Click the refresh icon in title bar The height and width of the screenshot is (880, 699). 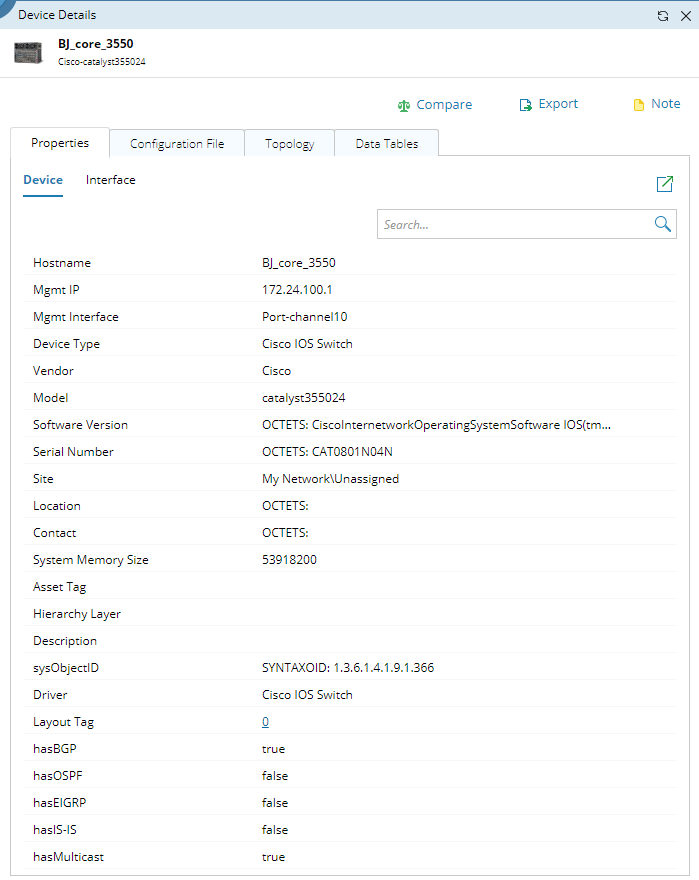[662, 15]
